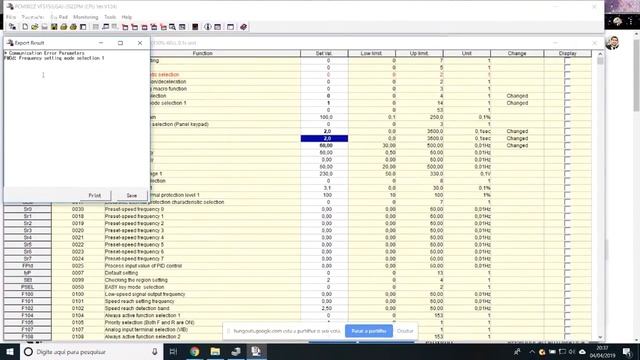Image resolution: width=640 pixels, height=360 pixels.
Task: Tick Display checkbox for Checking the region setting
Action: 567,280
